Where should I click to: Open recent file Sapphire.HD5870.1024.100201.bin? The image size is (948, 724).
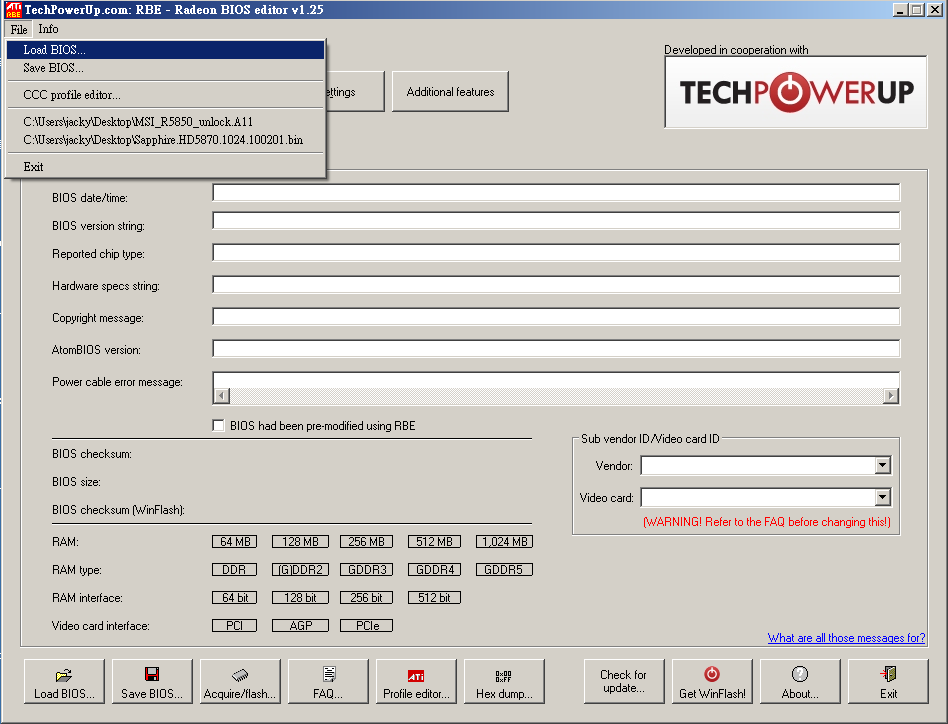165,140
